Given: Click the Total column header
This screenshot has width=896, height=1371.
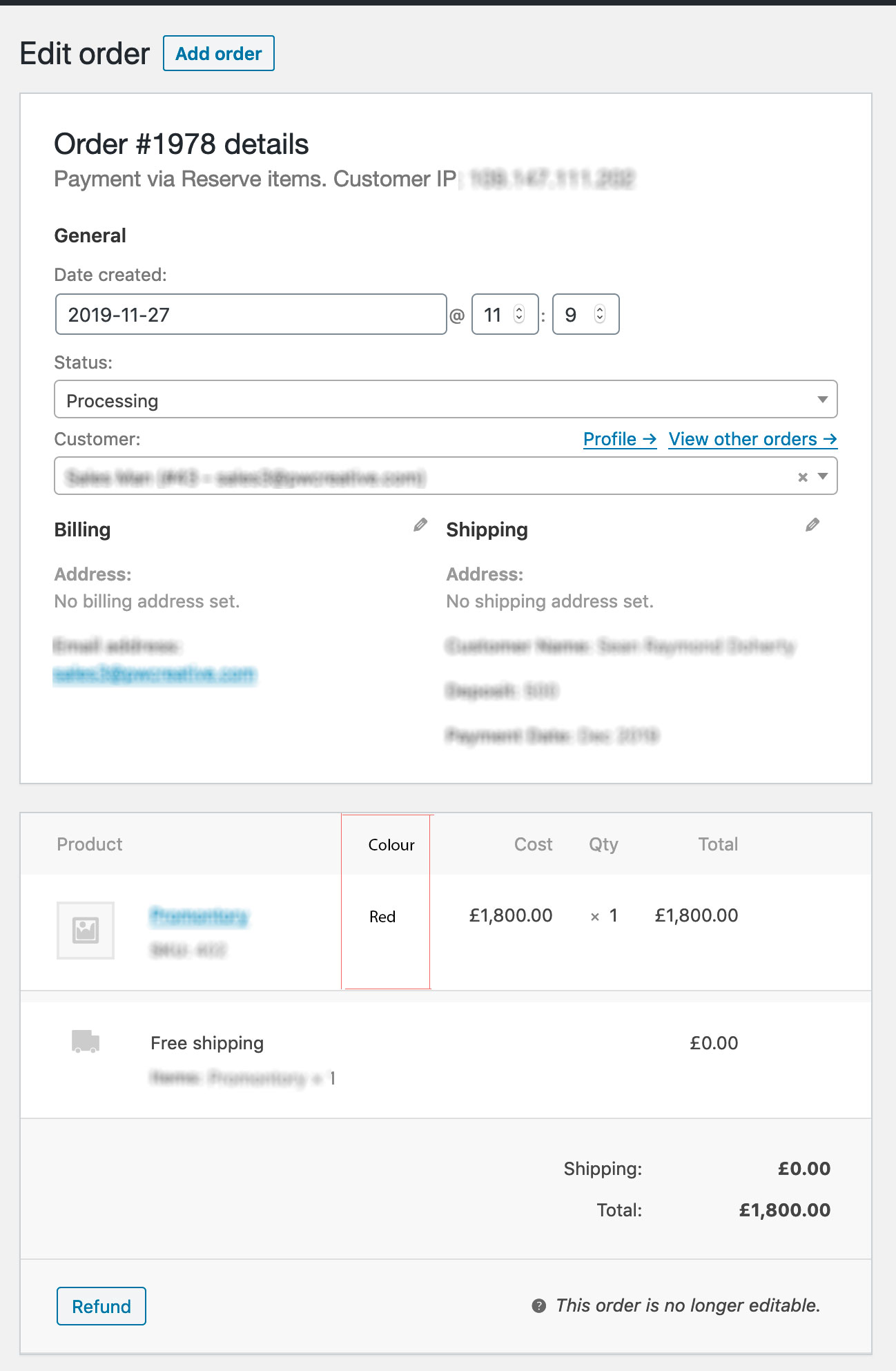Looking at the screenshot, I should pos(718,844).
